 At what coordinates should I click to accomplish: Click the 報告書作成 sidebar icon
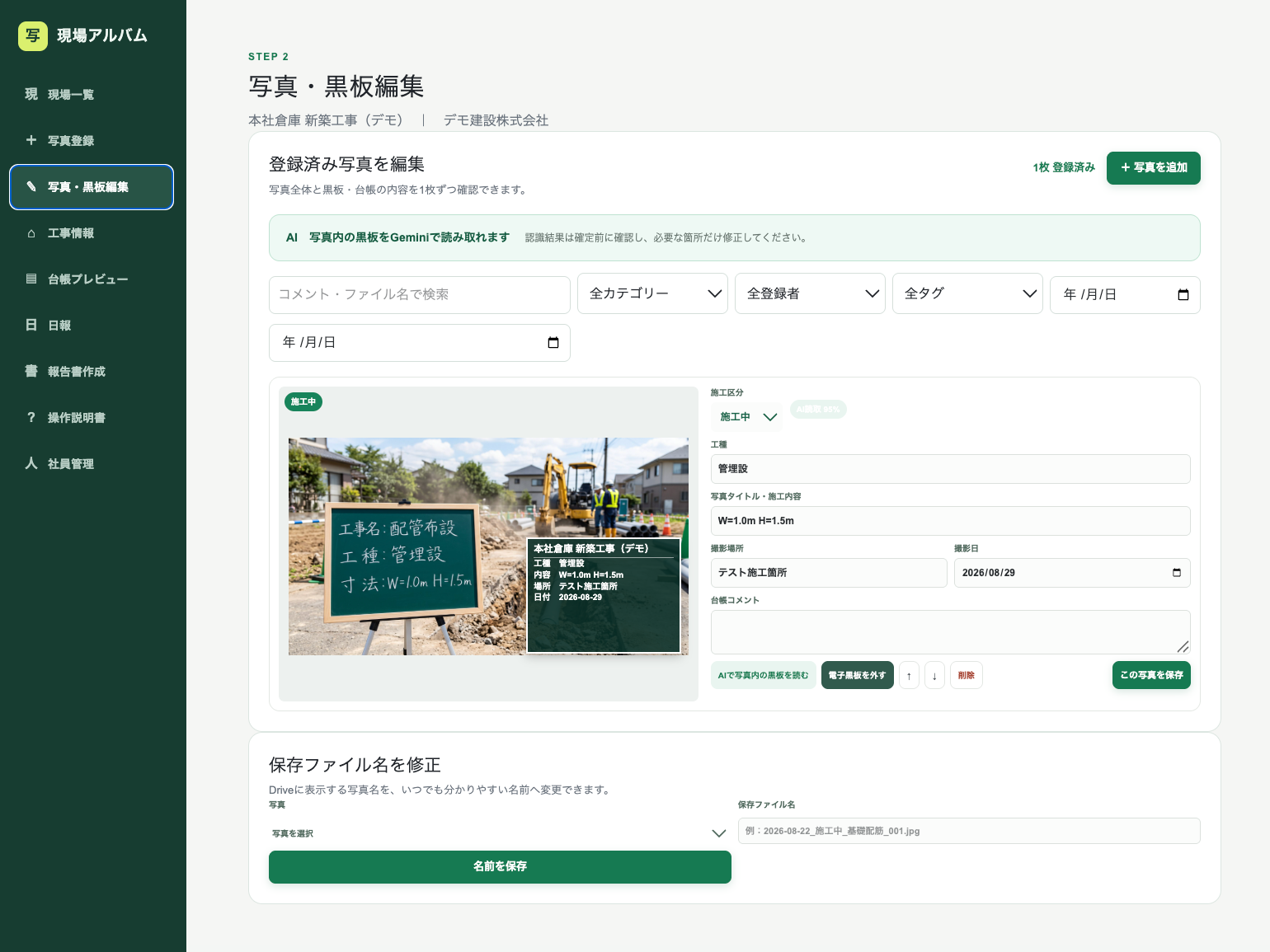pyautogui.click(x=31, y=372)
